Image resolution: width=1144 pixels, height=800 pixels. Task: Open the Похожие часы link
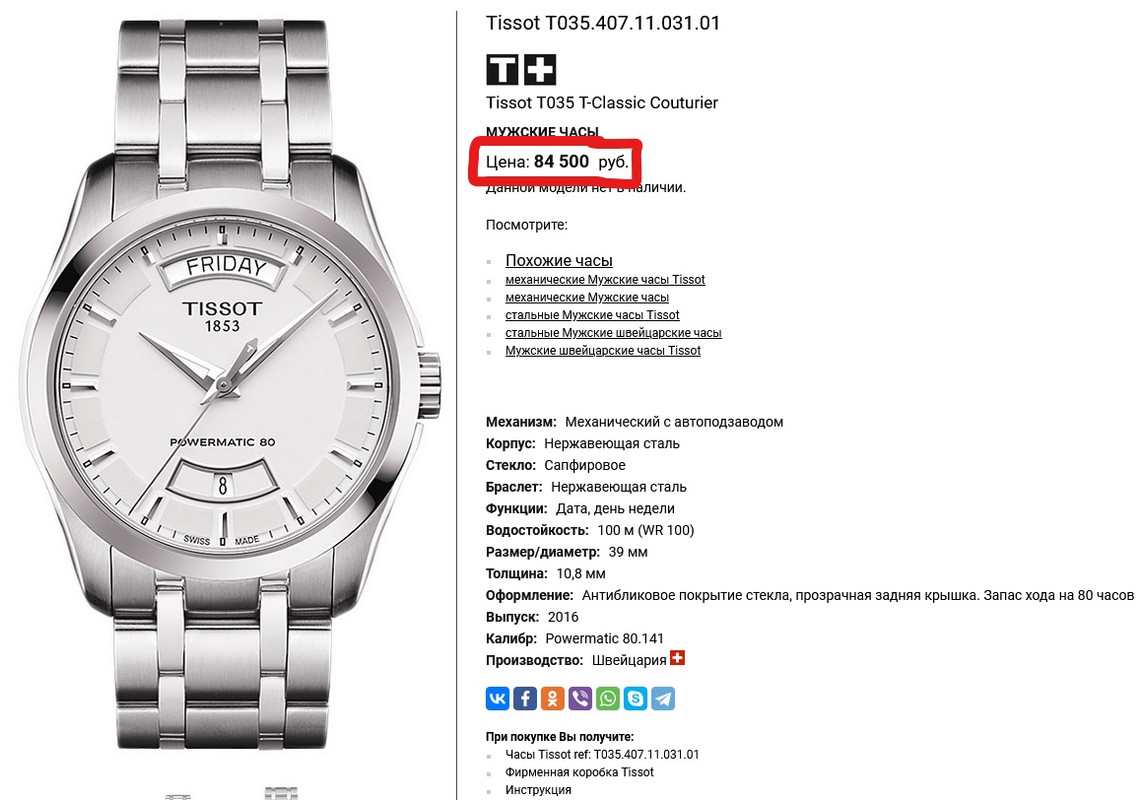(559, 260)
